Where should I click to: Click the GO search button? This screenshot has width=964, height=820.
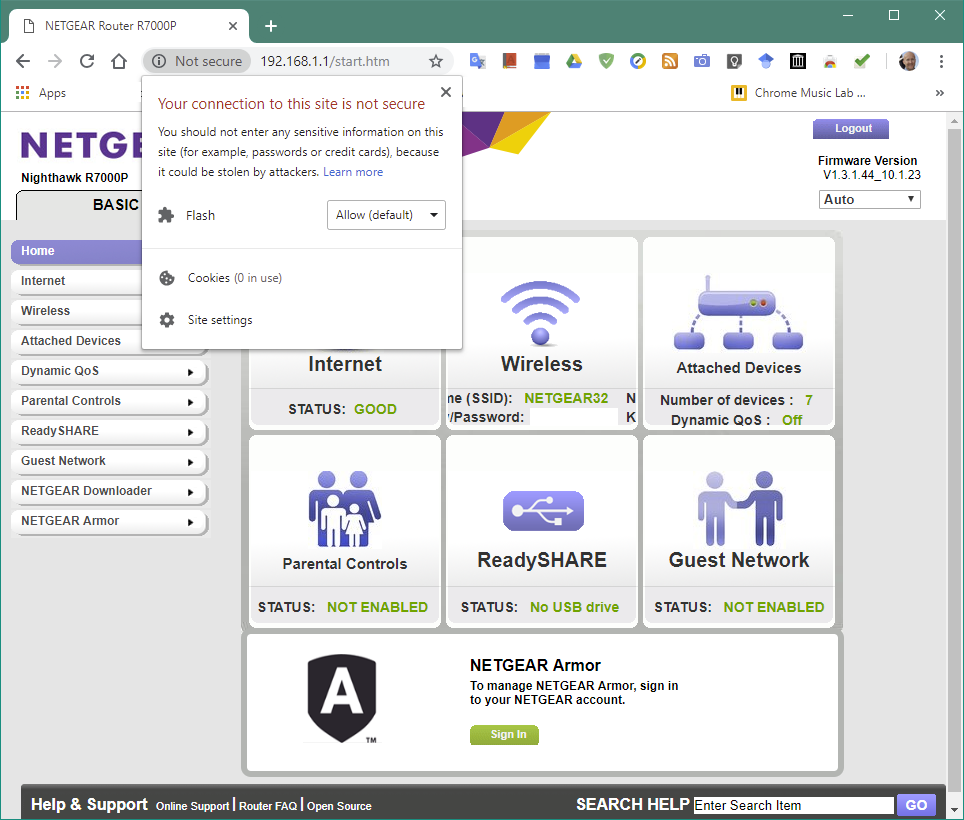point(916,805)
